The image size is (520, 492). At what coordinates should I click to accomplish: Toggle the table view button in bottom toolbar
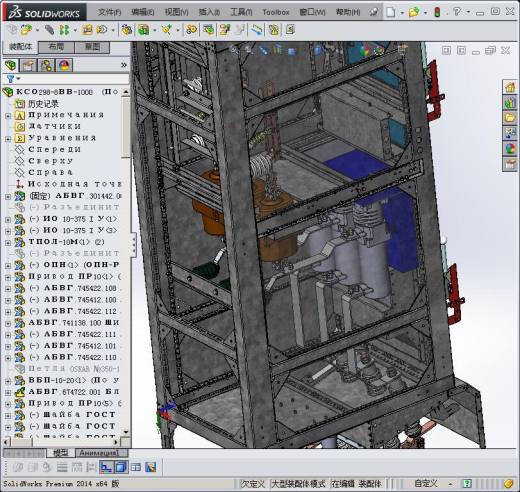click(136, 467)
